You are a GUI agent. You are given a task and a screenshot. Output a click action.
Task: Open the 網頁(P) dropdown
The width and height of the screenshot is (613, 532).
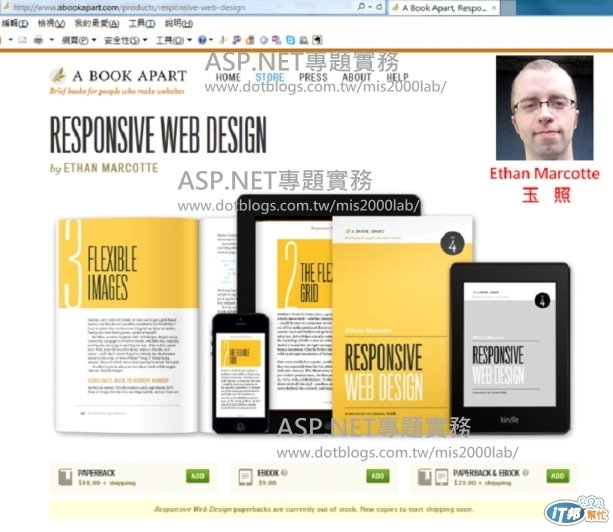click(x=79, y=40)
